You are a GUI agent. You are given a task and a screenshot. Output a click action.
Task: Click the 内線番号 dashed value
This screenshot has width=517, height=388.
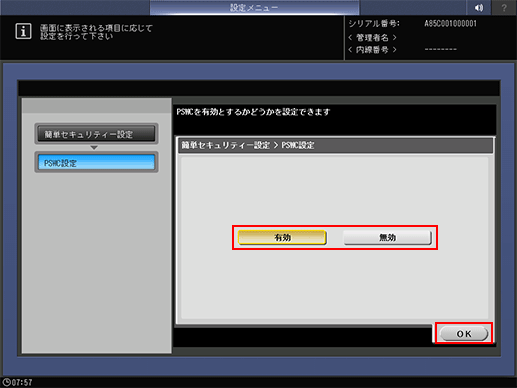(x=441, y=50)
